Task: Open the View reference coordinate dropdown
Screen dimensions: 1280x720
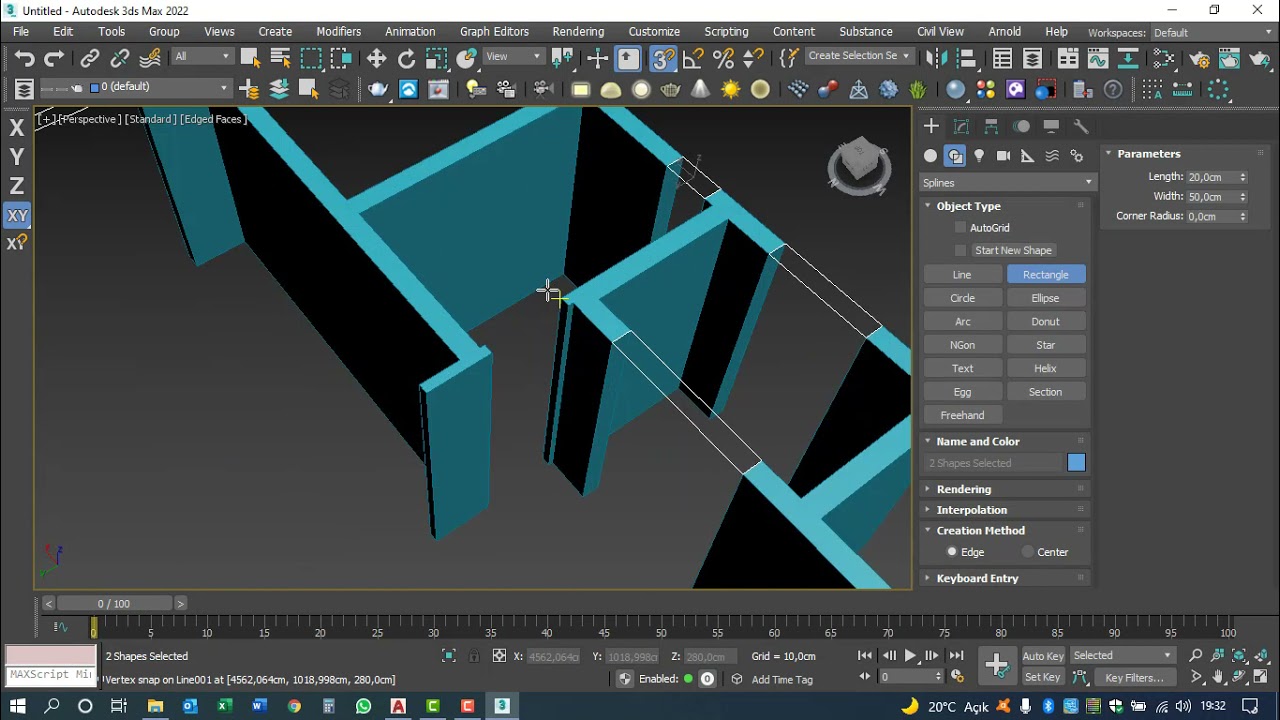Action: (514, 57)
